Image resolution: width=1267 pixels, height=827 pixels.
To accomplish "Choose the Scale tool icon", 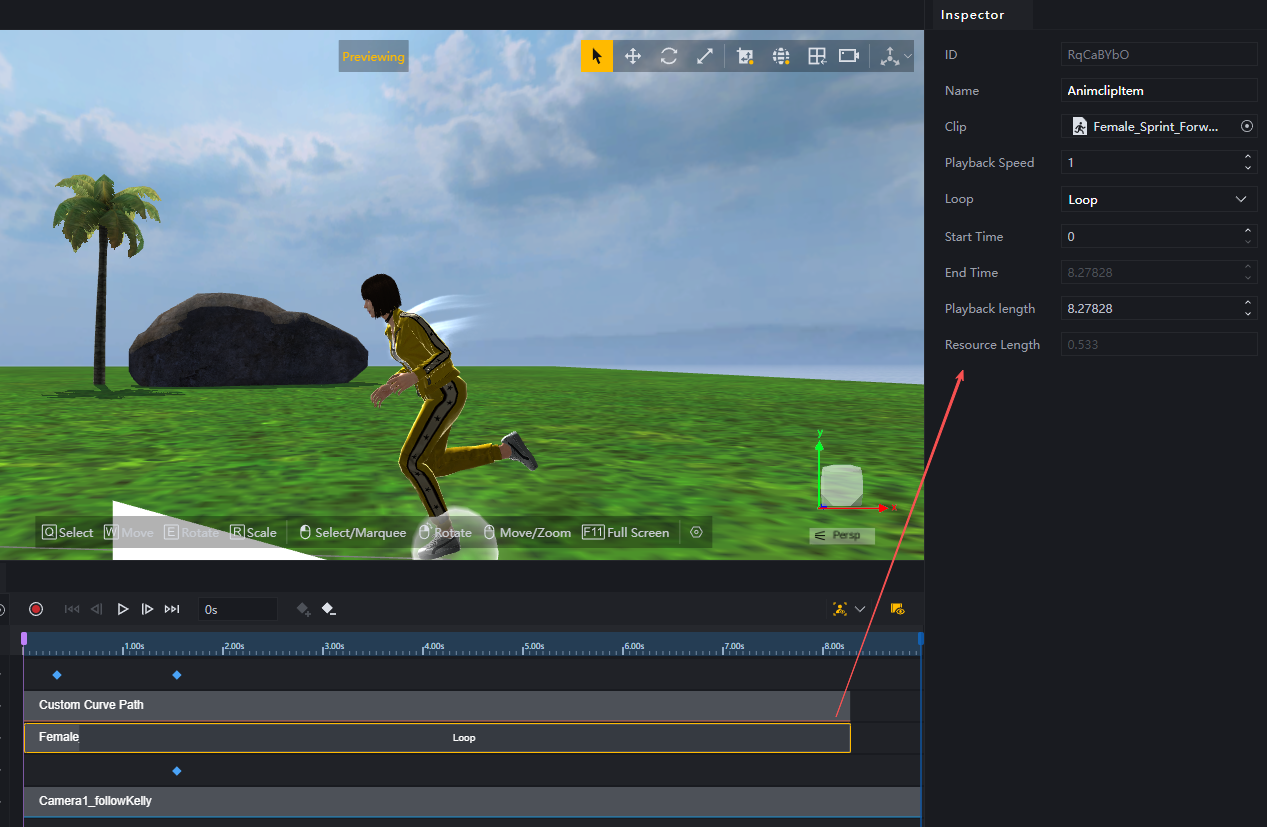I will pos(705,56).
